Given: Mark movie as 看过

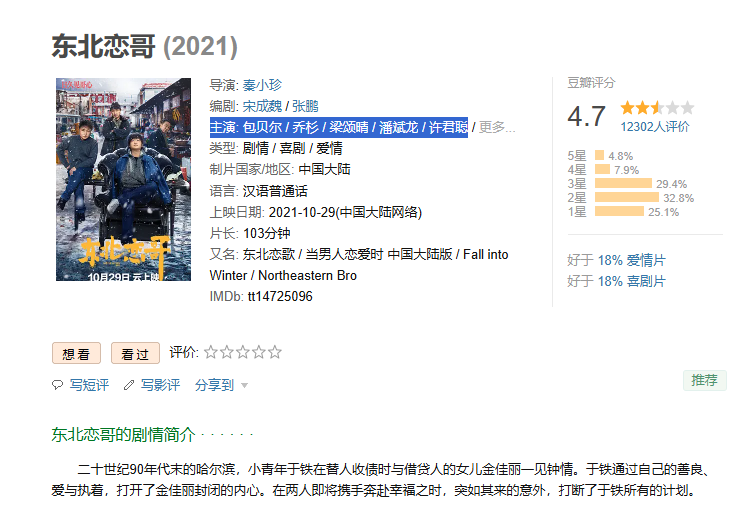Looking at the screenshot, I should pyautogui.click(x=135, y=353).
